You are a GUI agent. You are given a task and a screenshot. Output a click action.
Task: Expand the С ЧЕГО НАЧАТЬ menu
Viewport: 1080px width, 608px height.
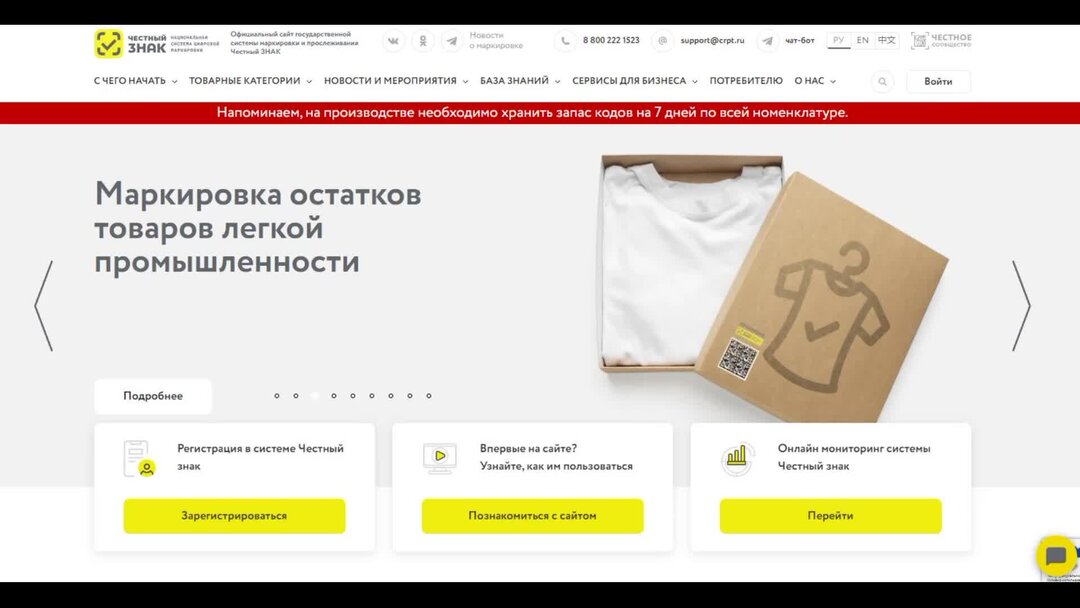point(136,81)
